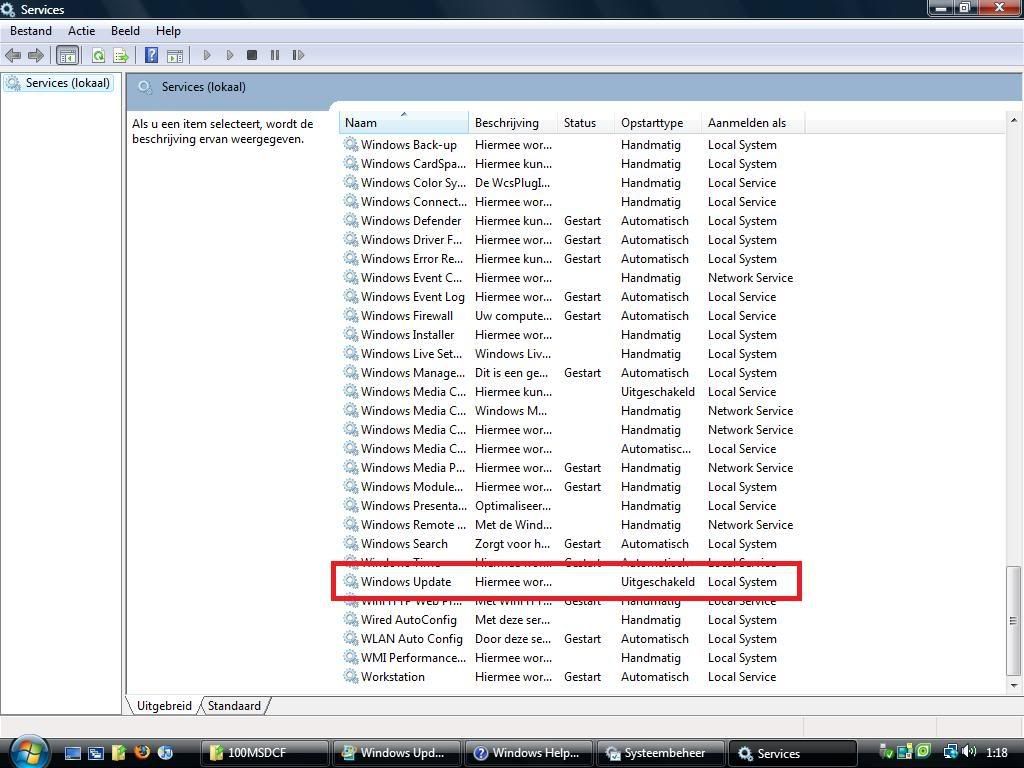This screenshot has width=1024, height=768.
Task: Switch to the Windows Help... taskbar window
Action: 528,753
